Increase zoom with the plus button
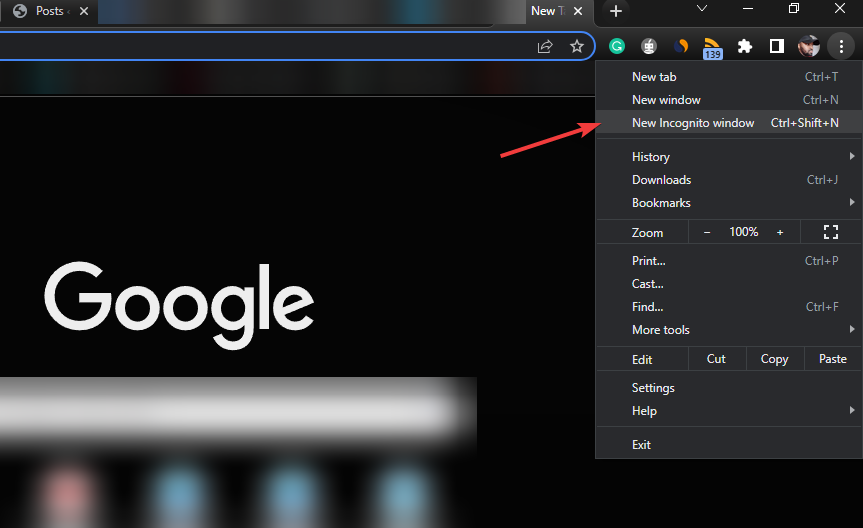The height and width of the screenshot is (528, 863). 780,232
